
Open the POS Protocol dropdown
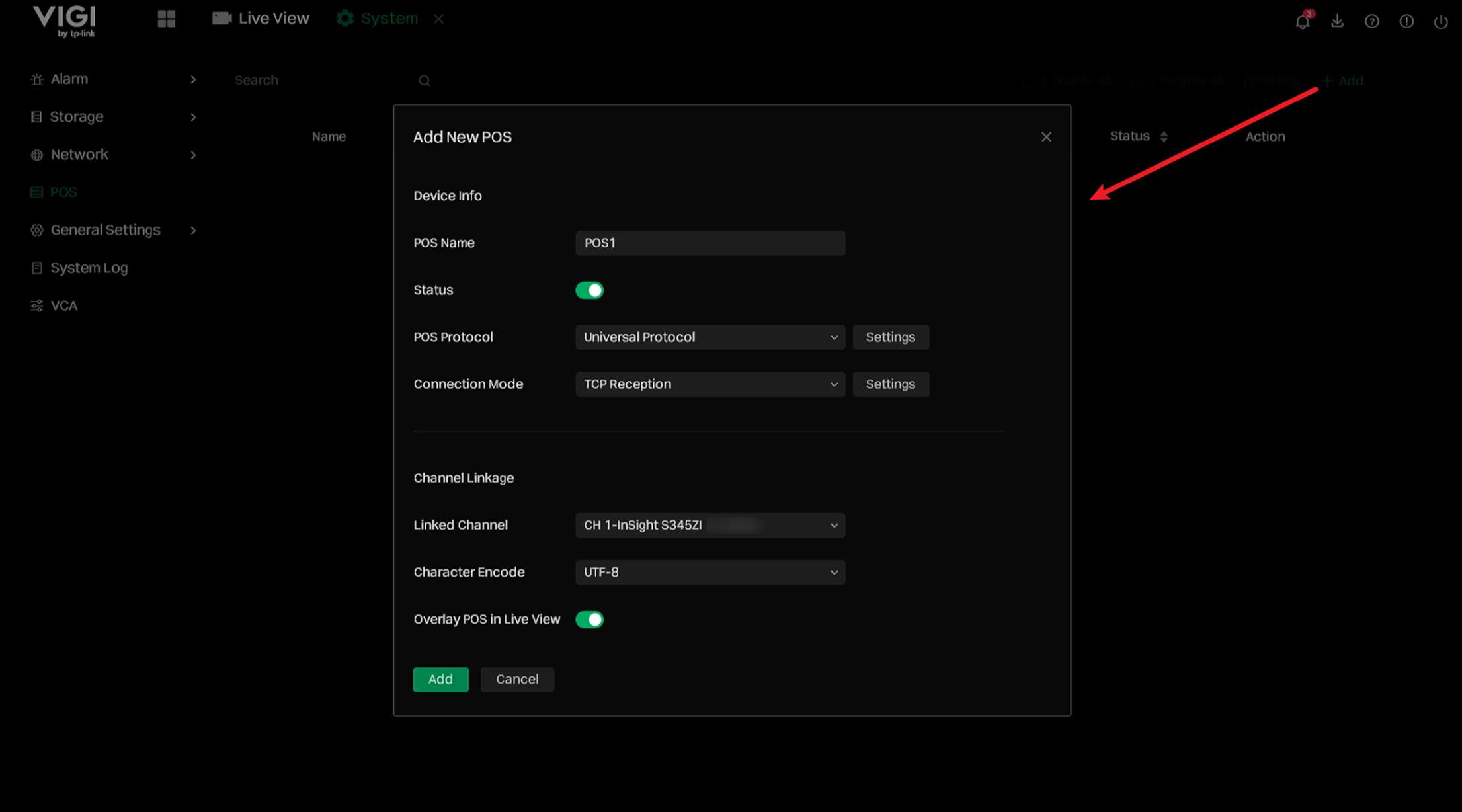[710, 337]
